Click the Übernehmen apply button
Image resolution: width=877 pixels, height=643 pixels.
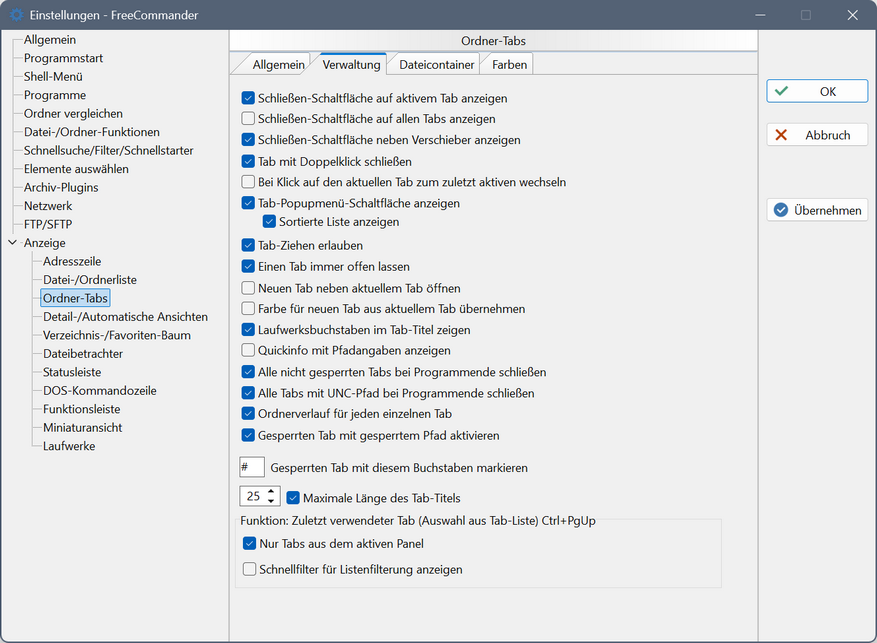816,210
